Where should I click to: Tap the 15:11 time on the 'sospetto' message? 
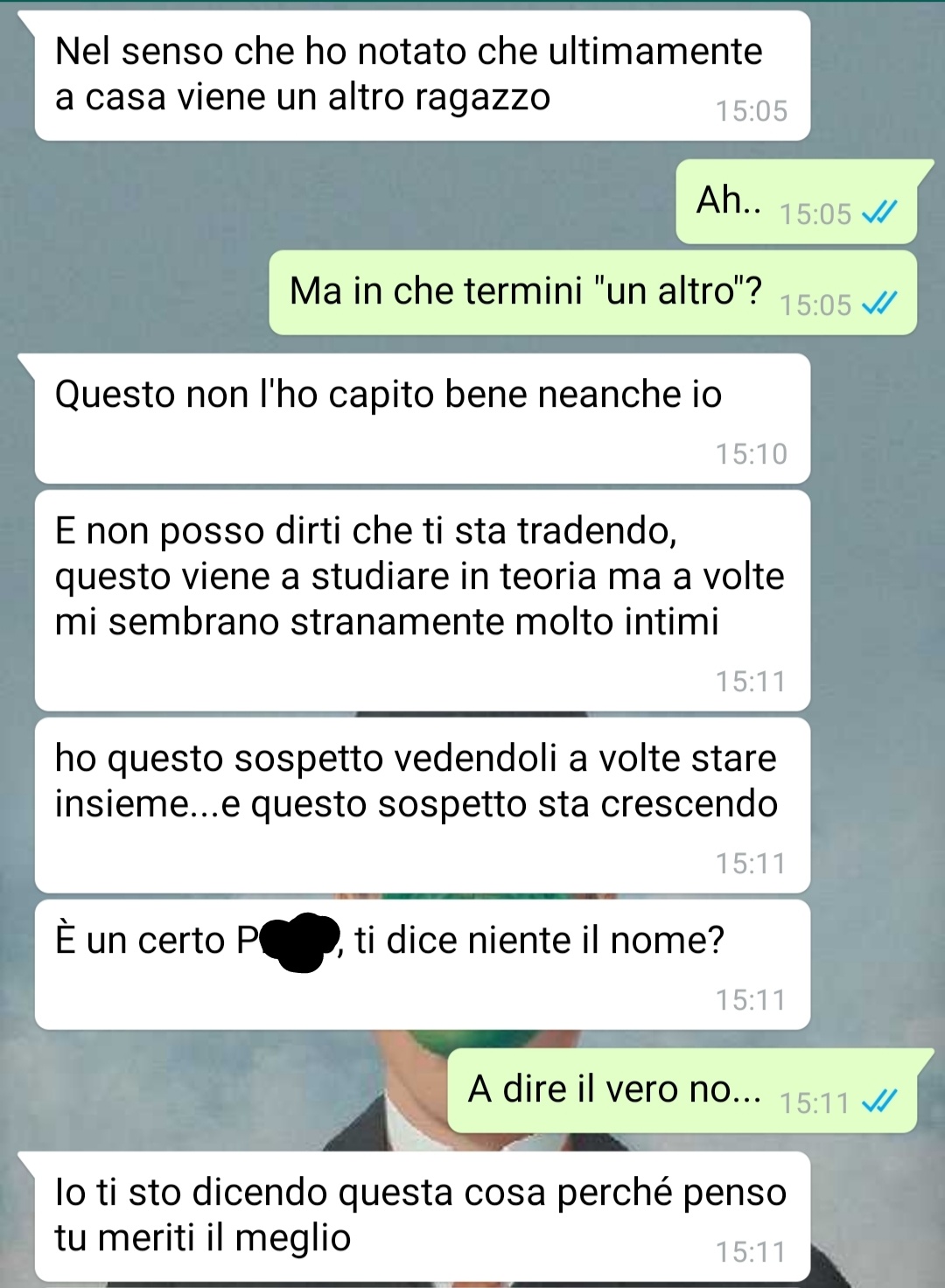coord(752,863)
